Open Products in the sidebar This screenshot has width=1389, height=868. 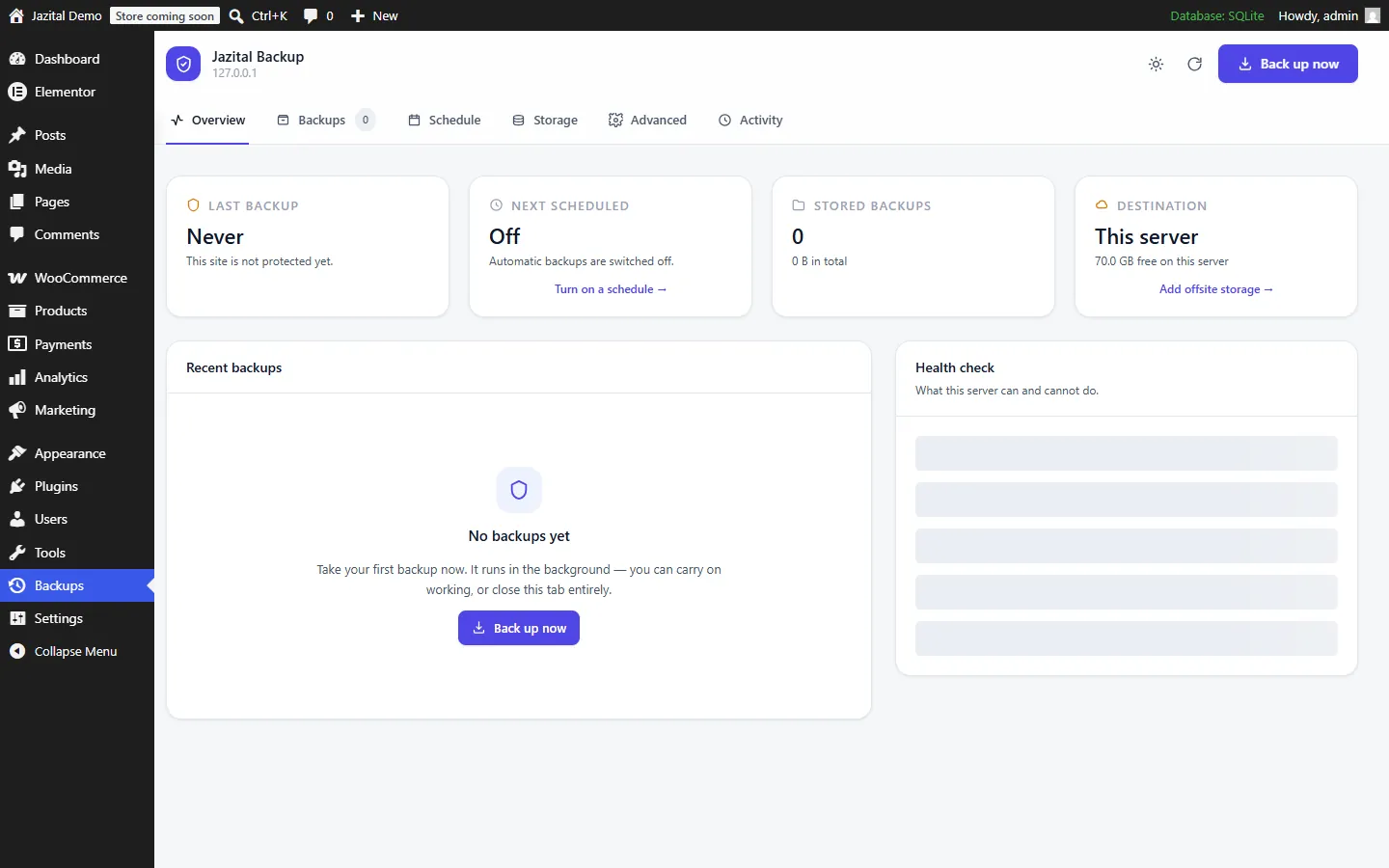click(77, 311)
